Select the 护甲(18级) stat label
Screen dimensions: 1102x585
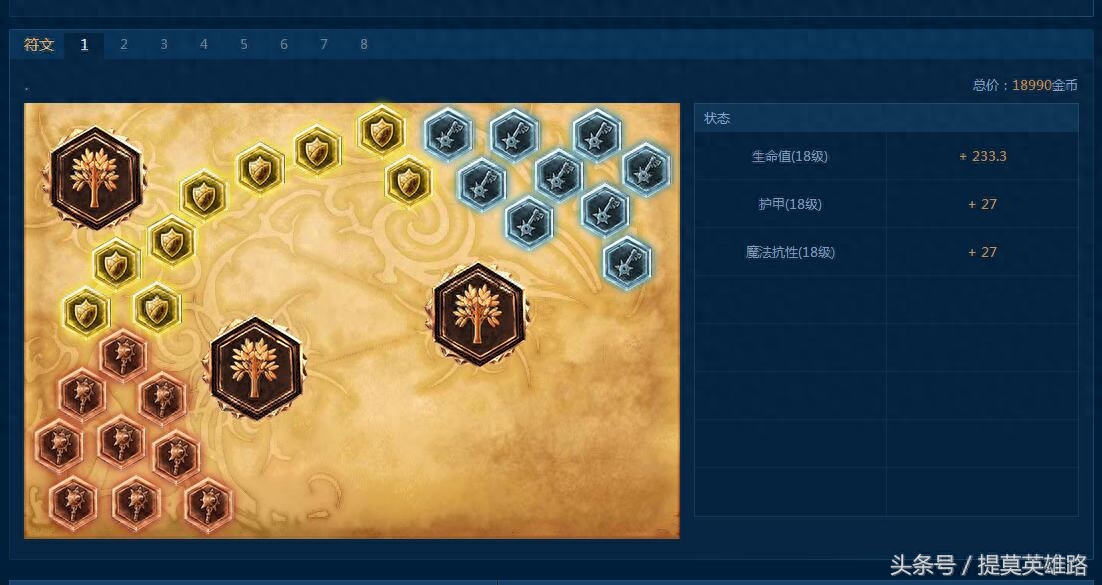coord(790,204)
